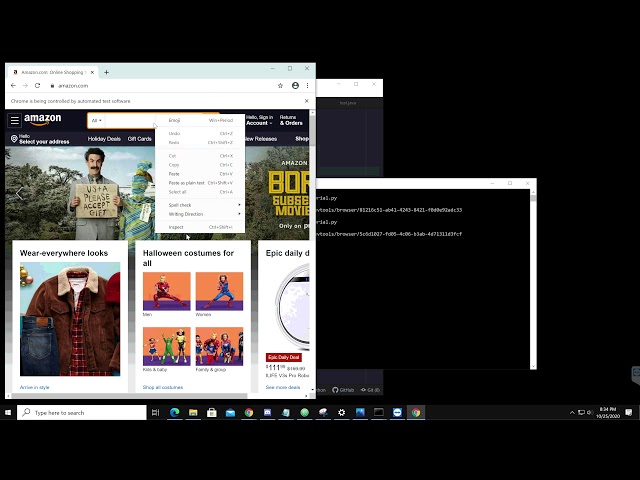The width and height of the screenshot is (640, 480).
Task: Open the Chrome profile avatar icon
Action: click(x=296, y=86)
